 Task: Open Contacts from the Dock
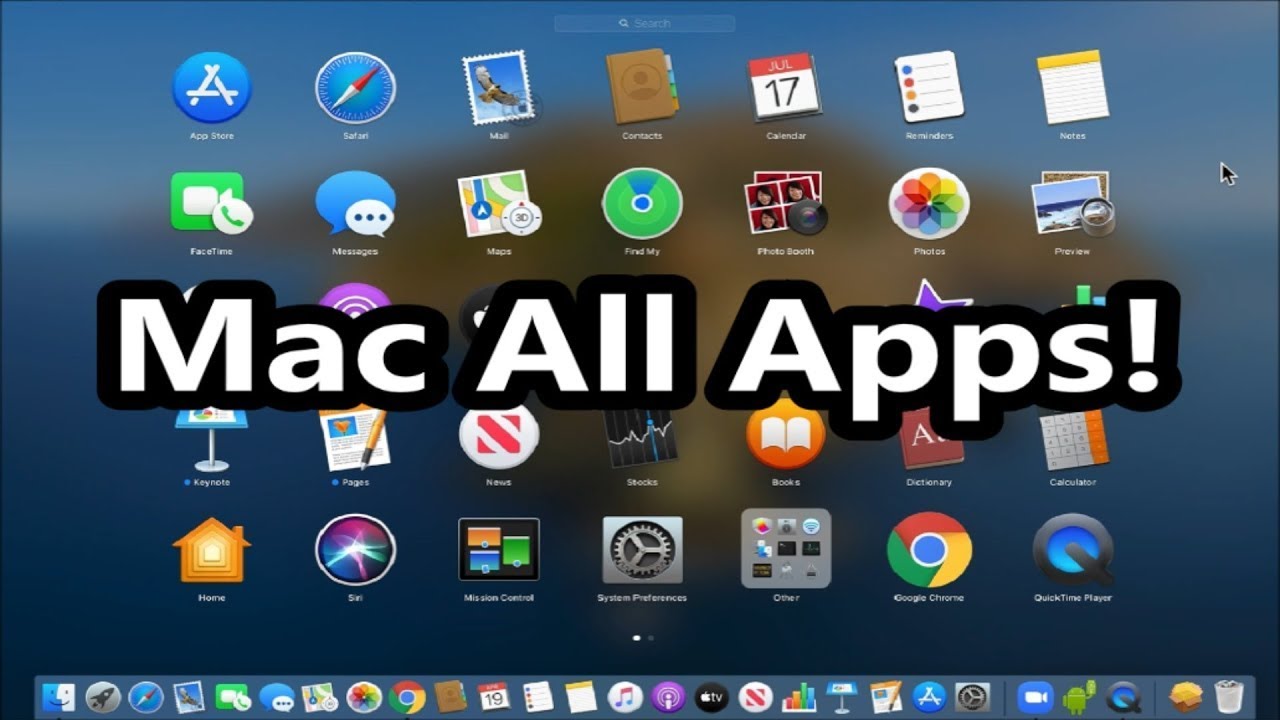(x=451, y=696)
